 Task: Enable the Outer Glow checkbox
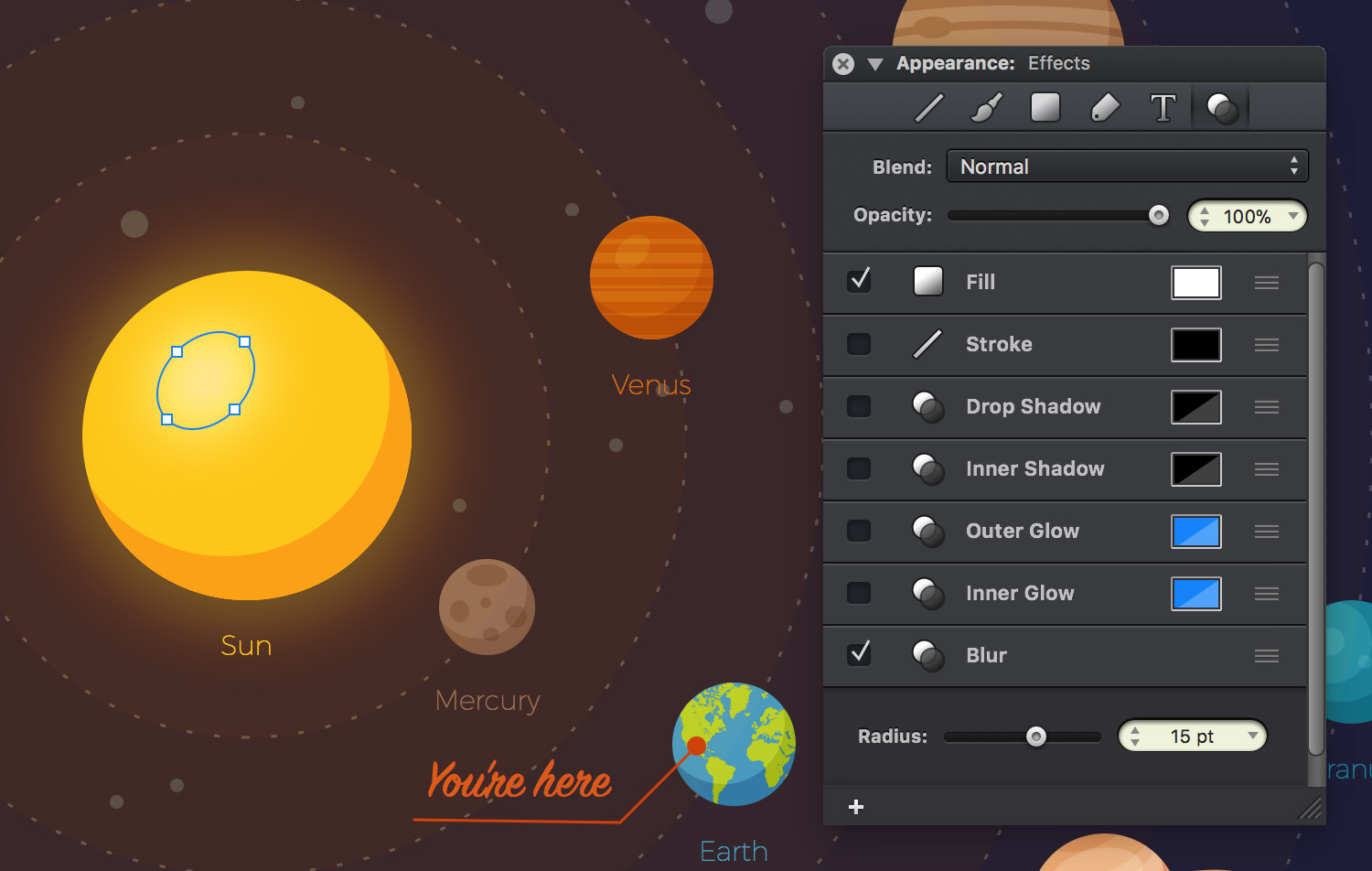click(859, 531)
